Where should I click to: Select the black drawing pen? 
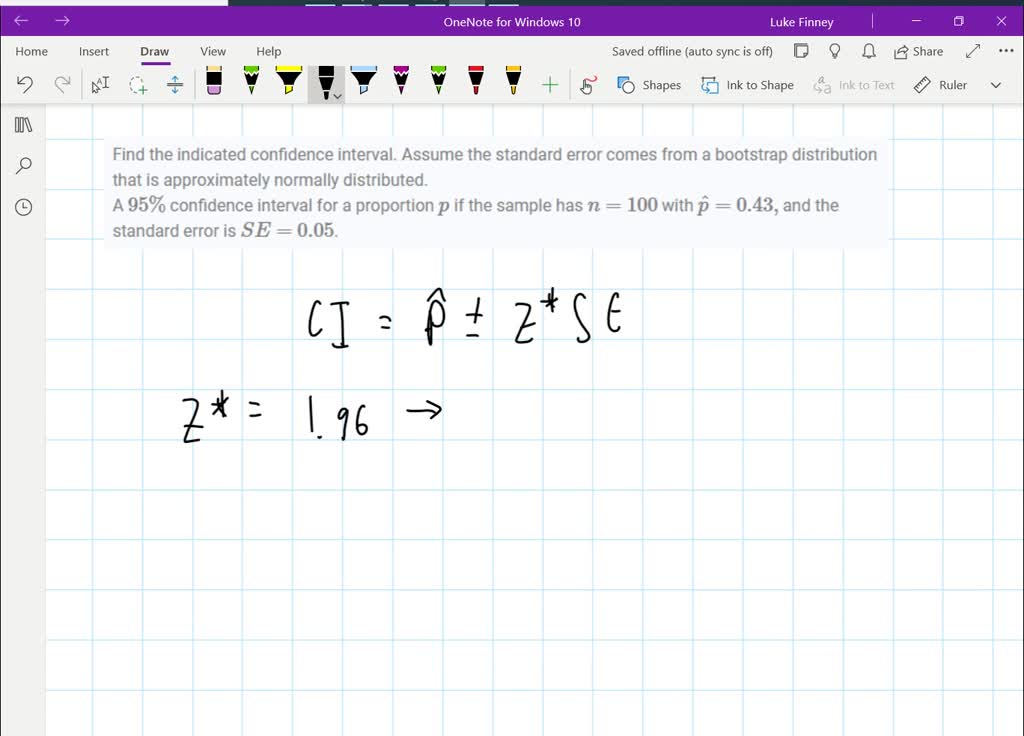pyautogui.click(x=327, y=80)
